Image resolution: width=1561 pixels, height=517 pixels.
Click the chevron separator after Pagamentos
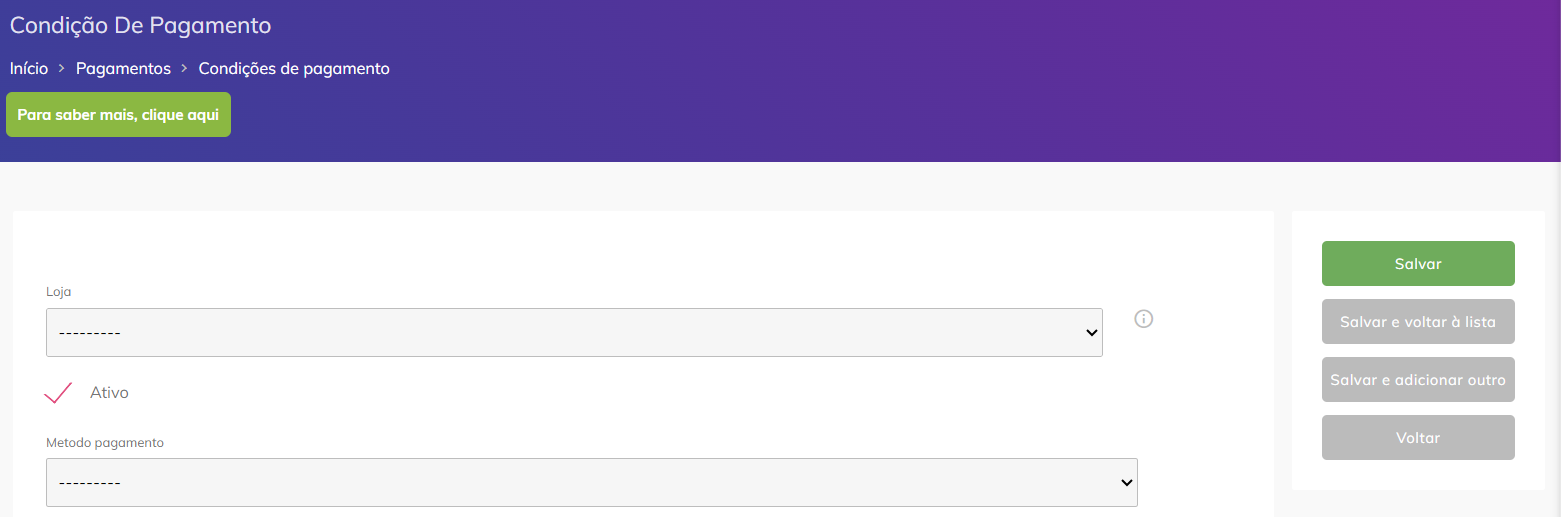pyautogui.click(x=185, y=69)
